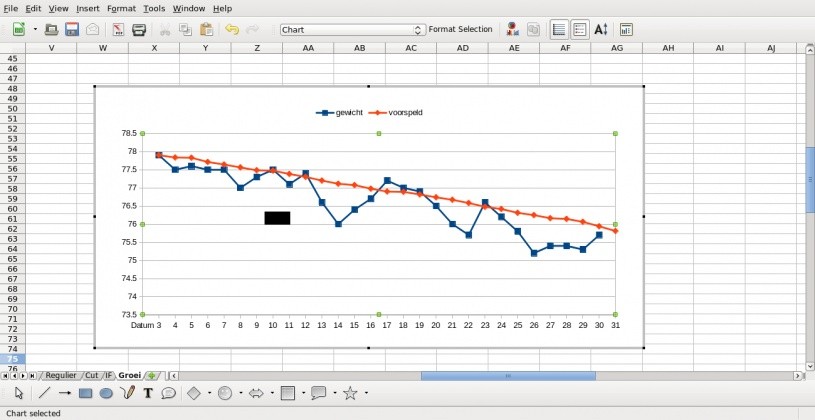
Task: Click the black rectangle on the chart
Action: pyautogui.click(x=277, y=218)
